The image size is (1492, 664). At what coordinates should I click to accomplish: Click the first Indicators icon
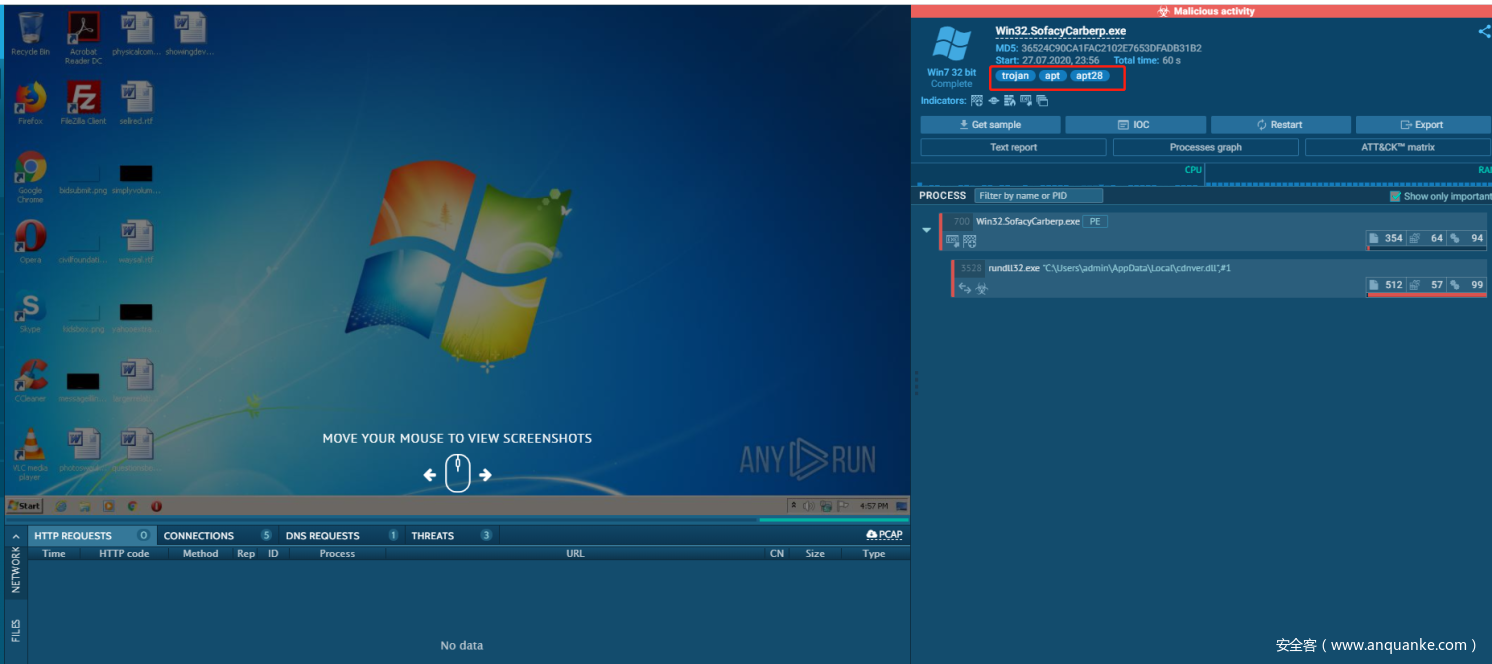(x=976, y=101)
